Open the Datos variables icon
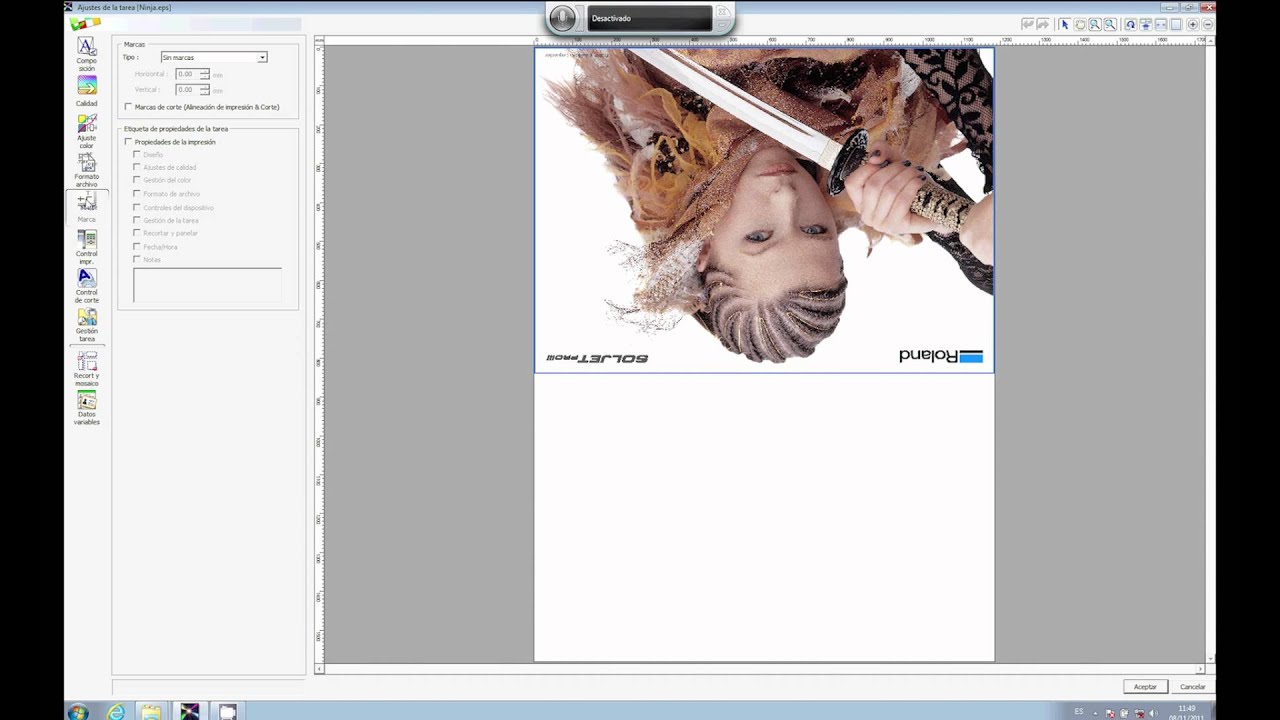The height and width of the screenshot is (720, 1280). tap(87, 400)
